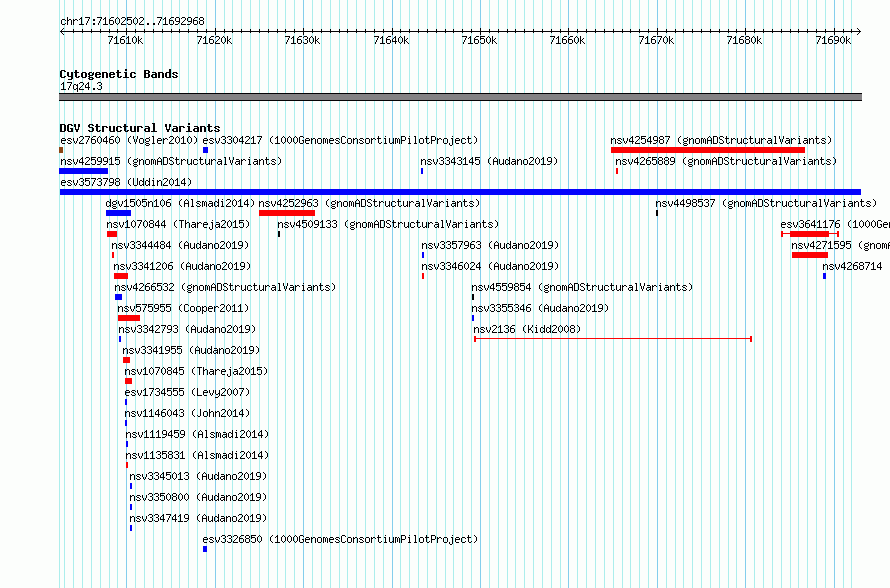Open esv1734555 (Levy2007) label

(x=187, y=392)
